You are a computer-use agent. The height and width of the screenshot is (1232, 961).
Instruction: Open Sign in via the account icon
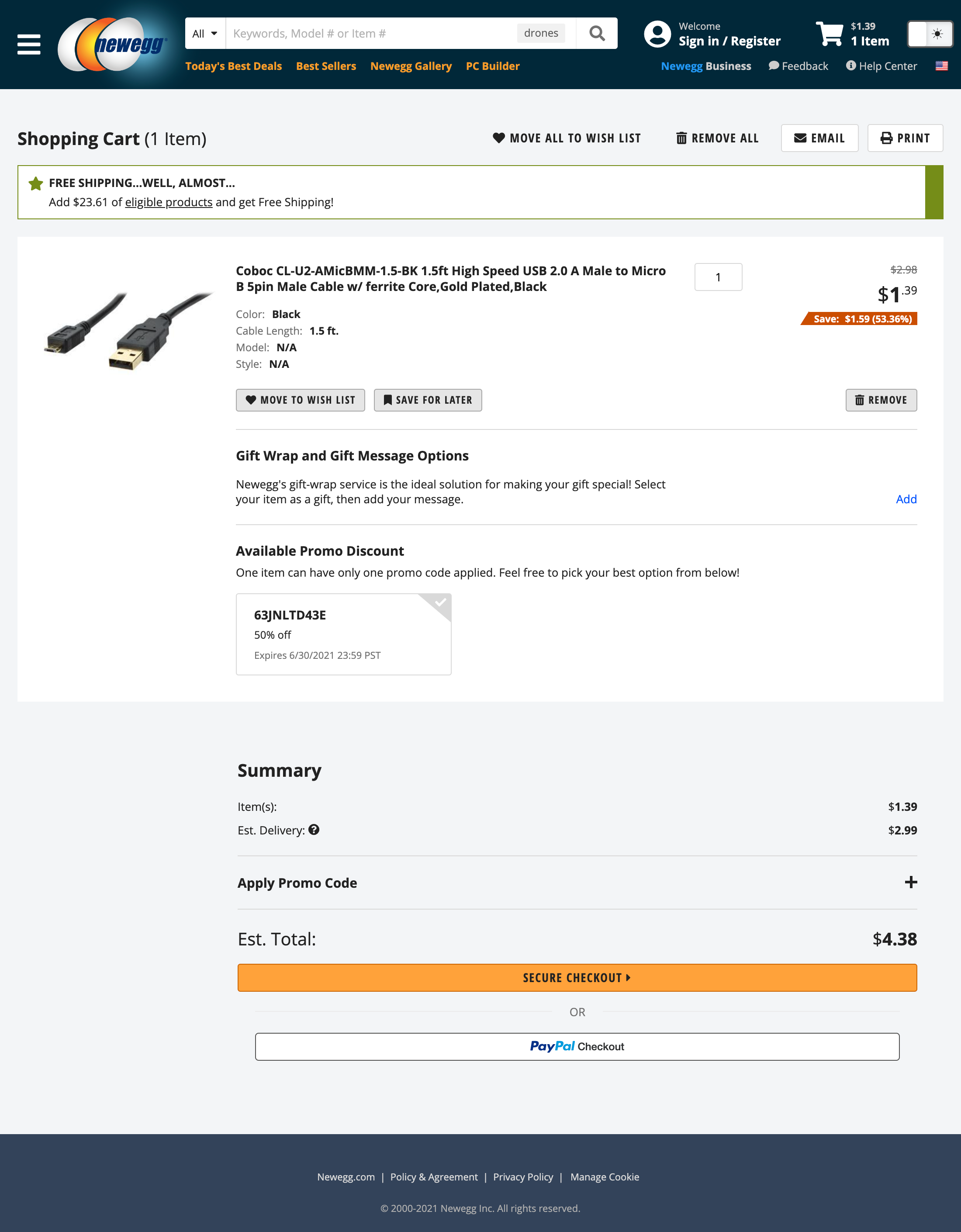click(657, 34)
